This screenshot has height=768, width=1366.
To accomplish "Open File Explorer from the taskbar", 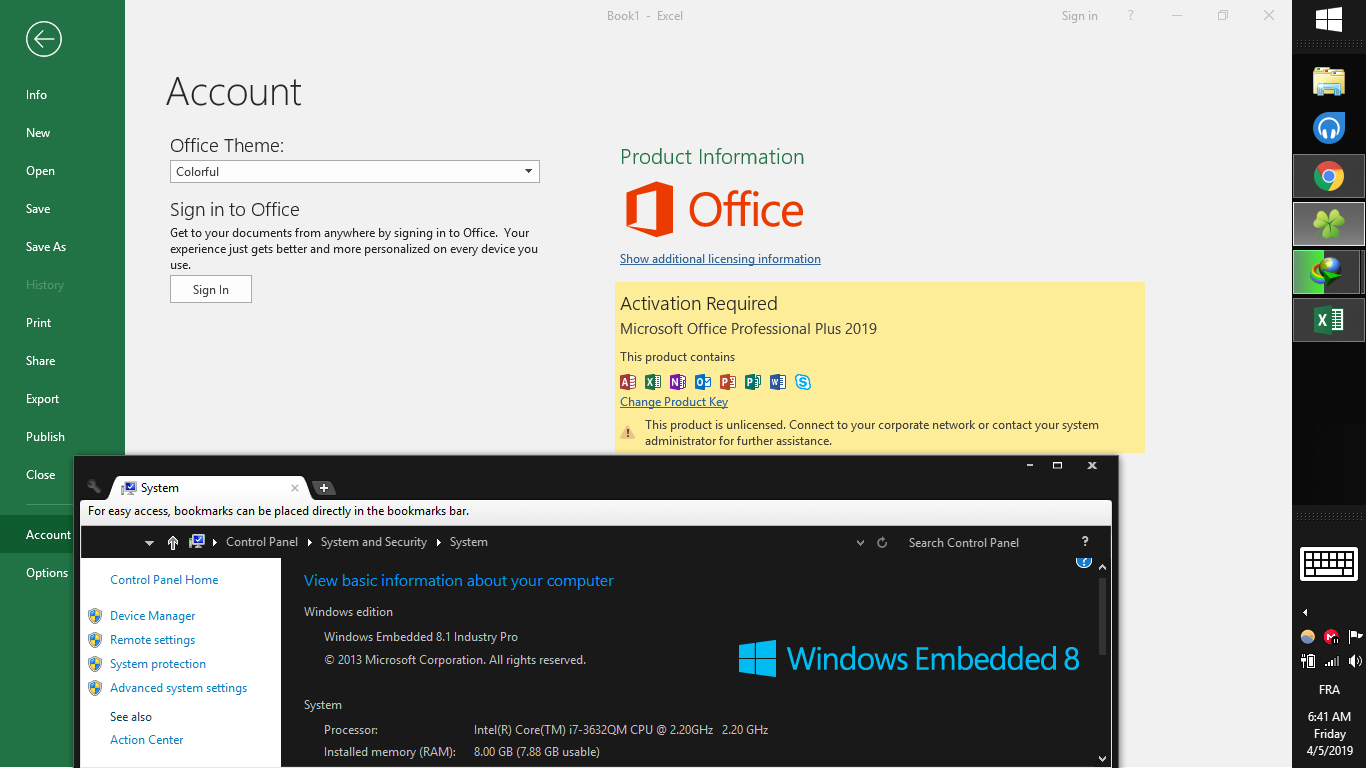I will click(x=1329, y=81).
